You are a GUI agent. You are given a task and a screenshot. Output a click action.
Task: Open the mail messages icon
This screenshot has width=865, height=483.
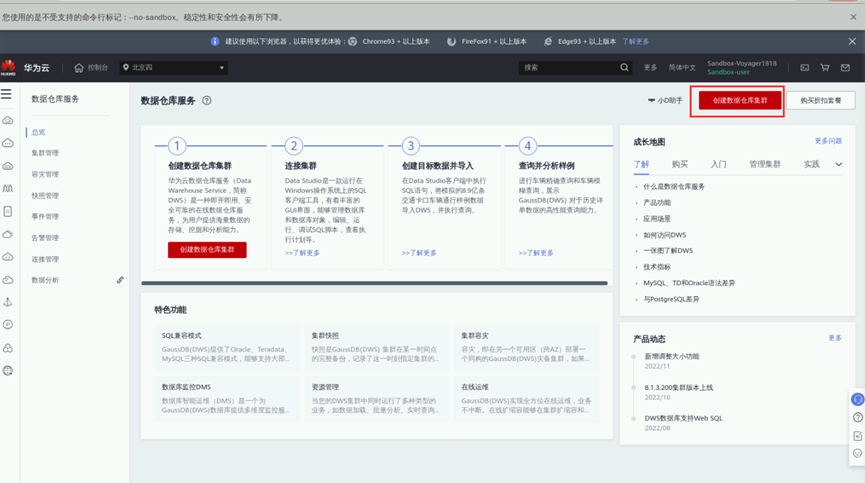tap(845, 67)
